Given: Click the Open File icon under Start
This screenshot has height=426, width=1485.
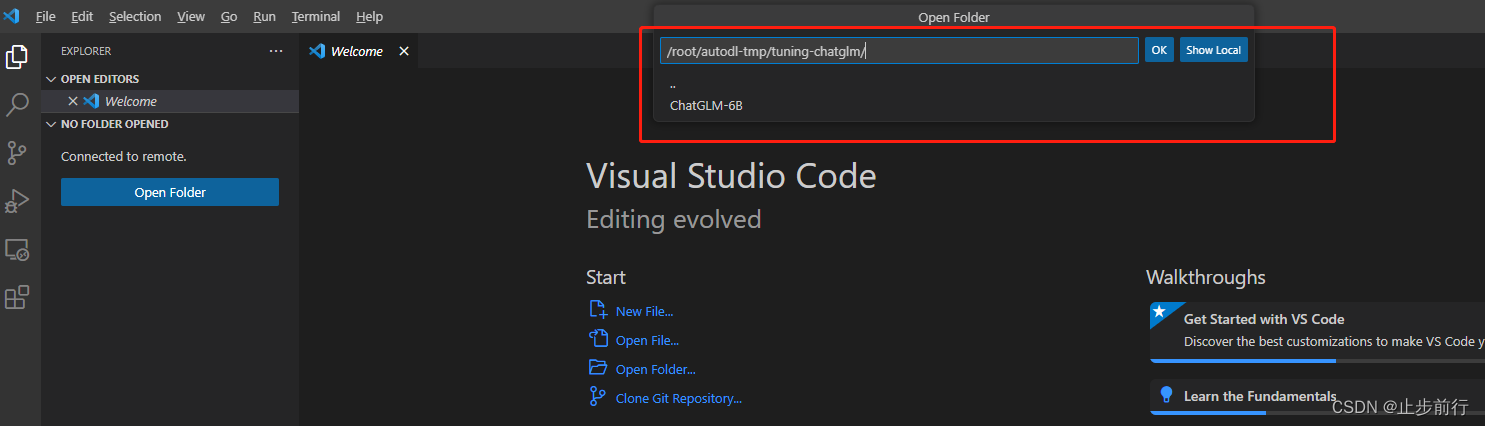Looking at the screenshot, I should (598, 339).
